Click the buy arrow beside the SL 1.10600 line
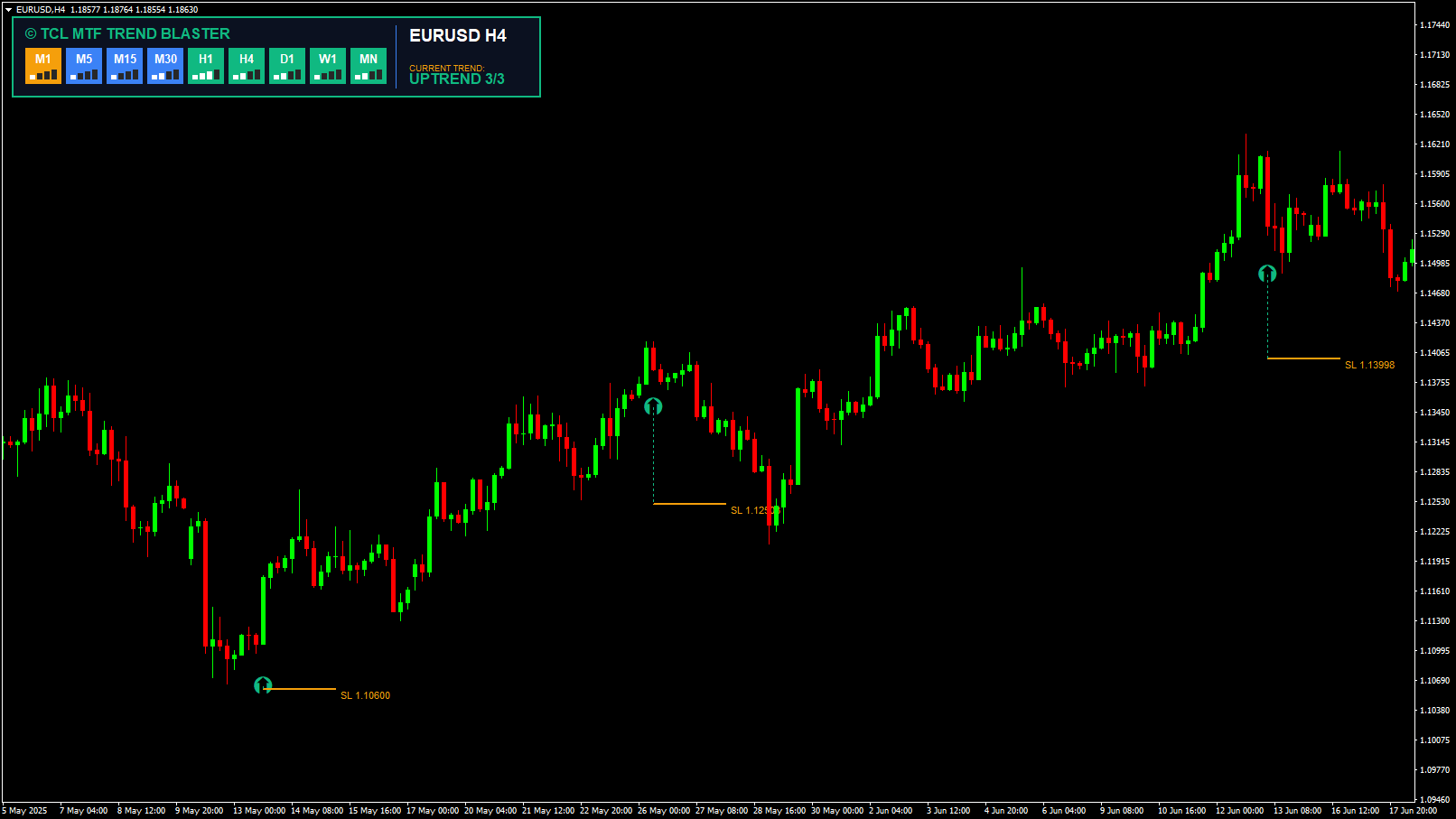This screenshot has width=1456, height=819. pyautogui.click(x=263, y=685)
